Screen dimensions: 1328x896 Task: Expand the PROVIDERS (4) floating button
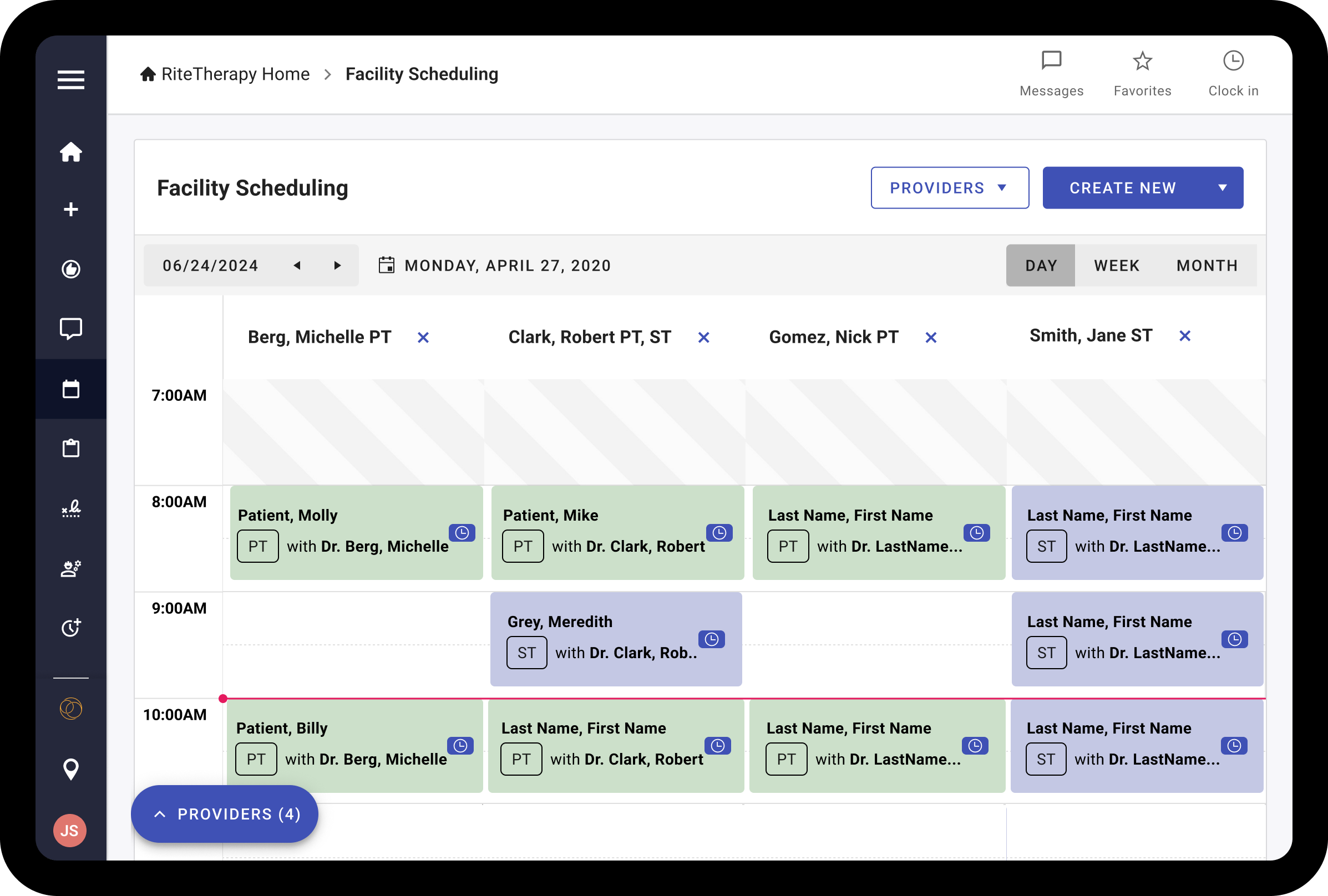[x=225, y=814]
